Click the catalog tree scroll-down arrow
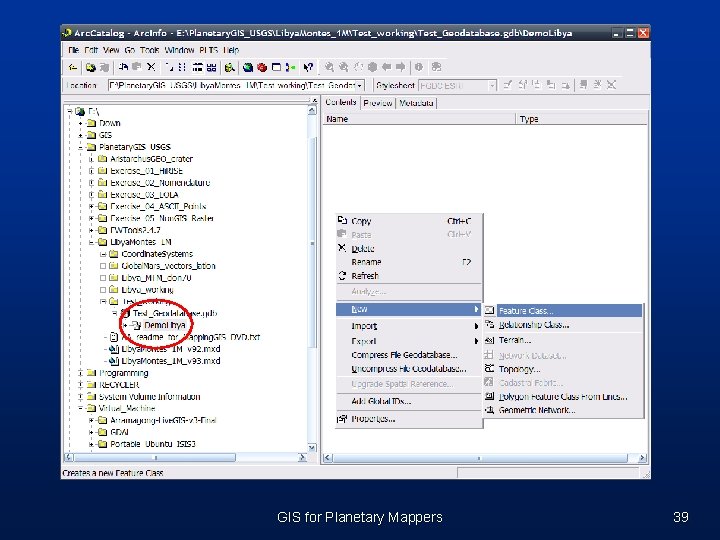Screen dimensions: 720x540 coord(312,448)
